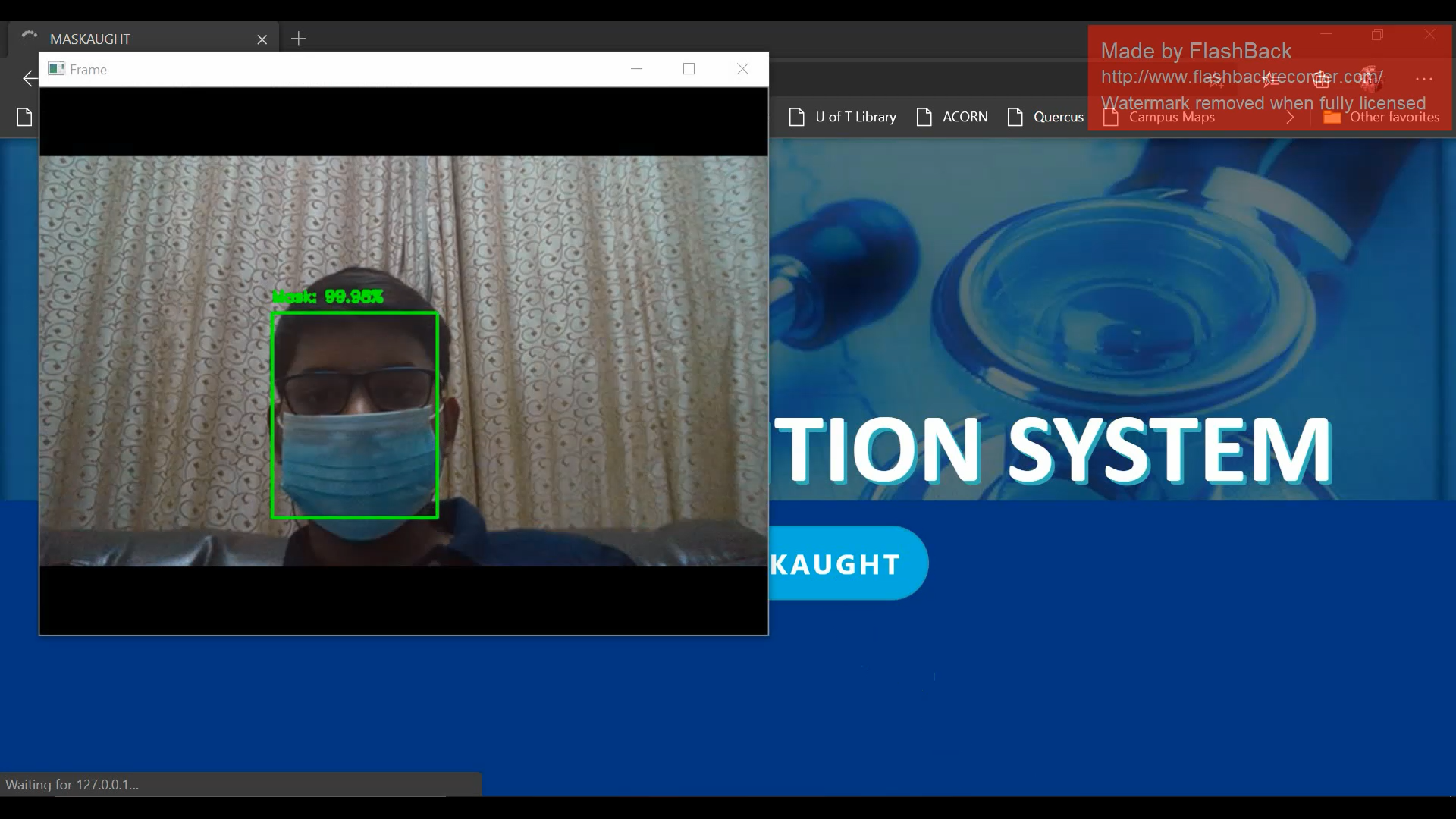Close the MASKAUGHT tab
Image resolution: width=1456 pixels, height=819 pixels.
pyautogui.click(x=262, y=39)
